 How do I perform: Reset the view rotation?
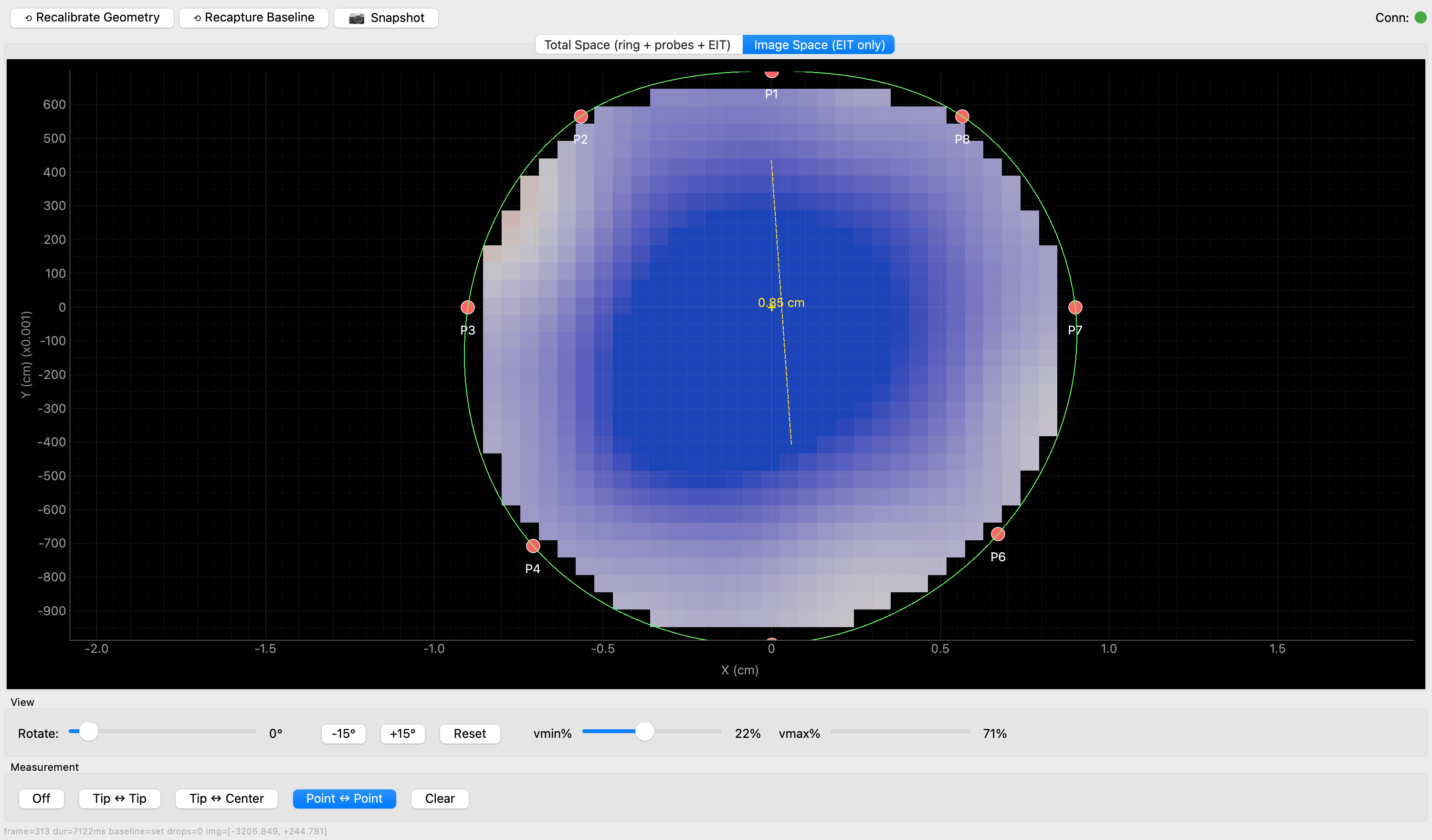click(x=469, y=734)
